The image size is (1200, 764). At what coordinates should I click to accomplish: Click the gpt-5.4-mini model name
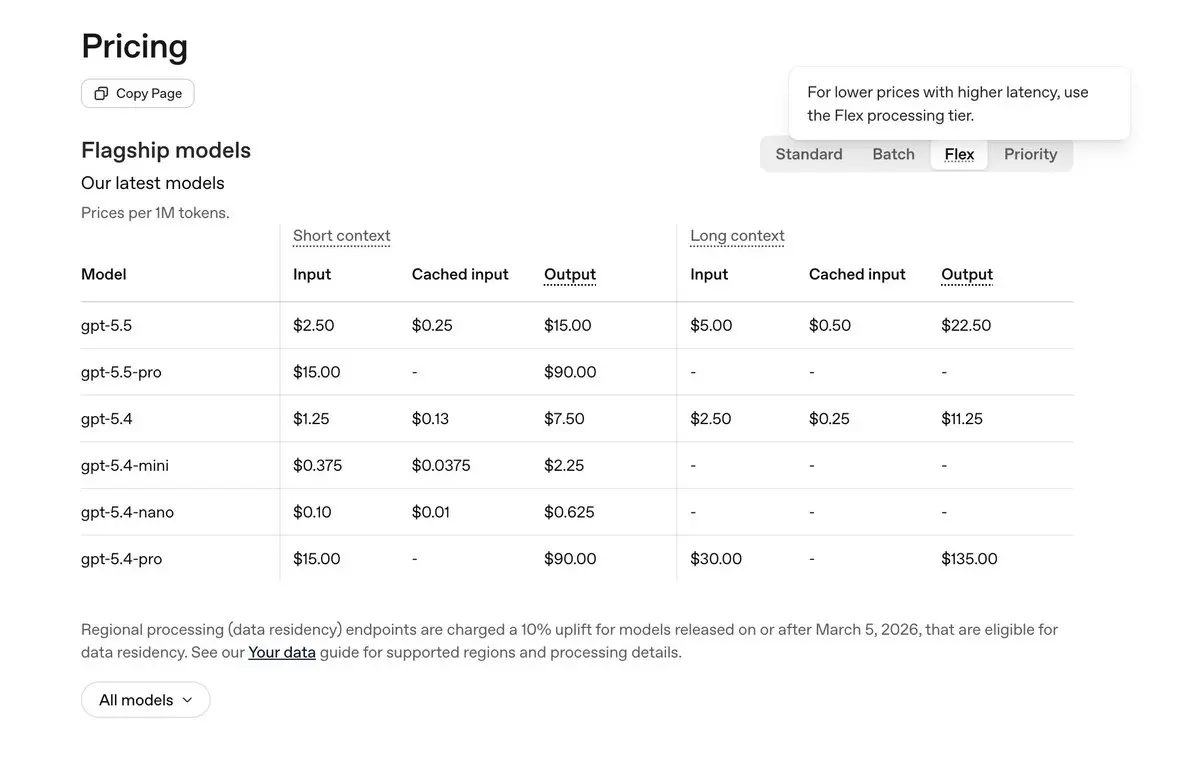(125, 465)
